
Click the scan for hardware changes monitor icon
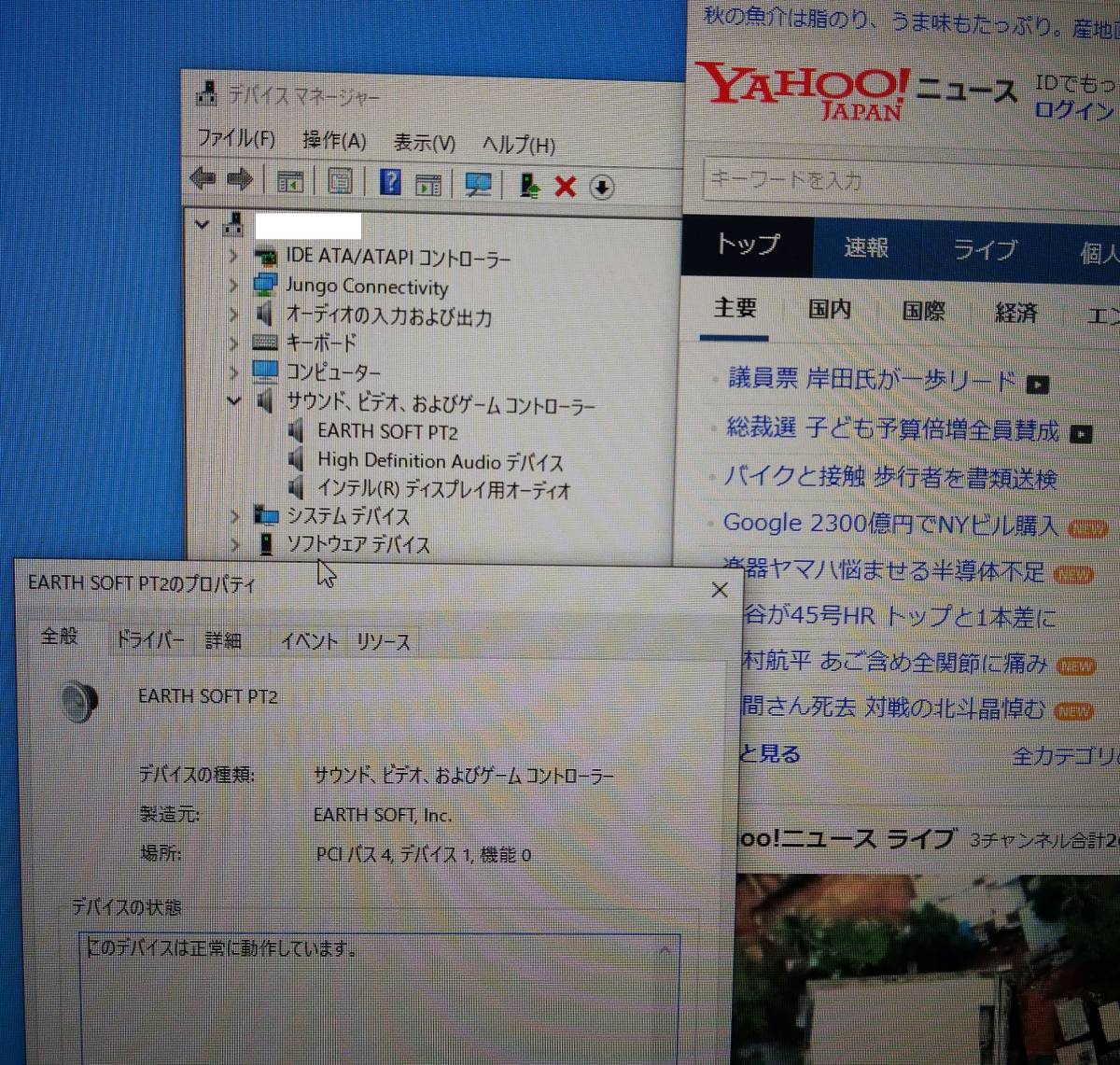(x=479, y=185)
